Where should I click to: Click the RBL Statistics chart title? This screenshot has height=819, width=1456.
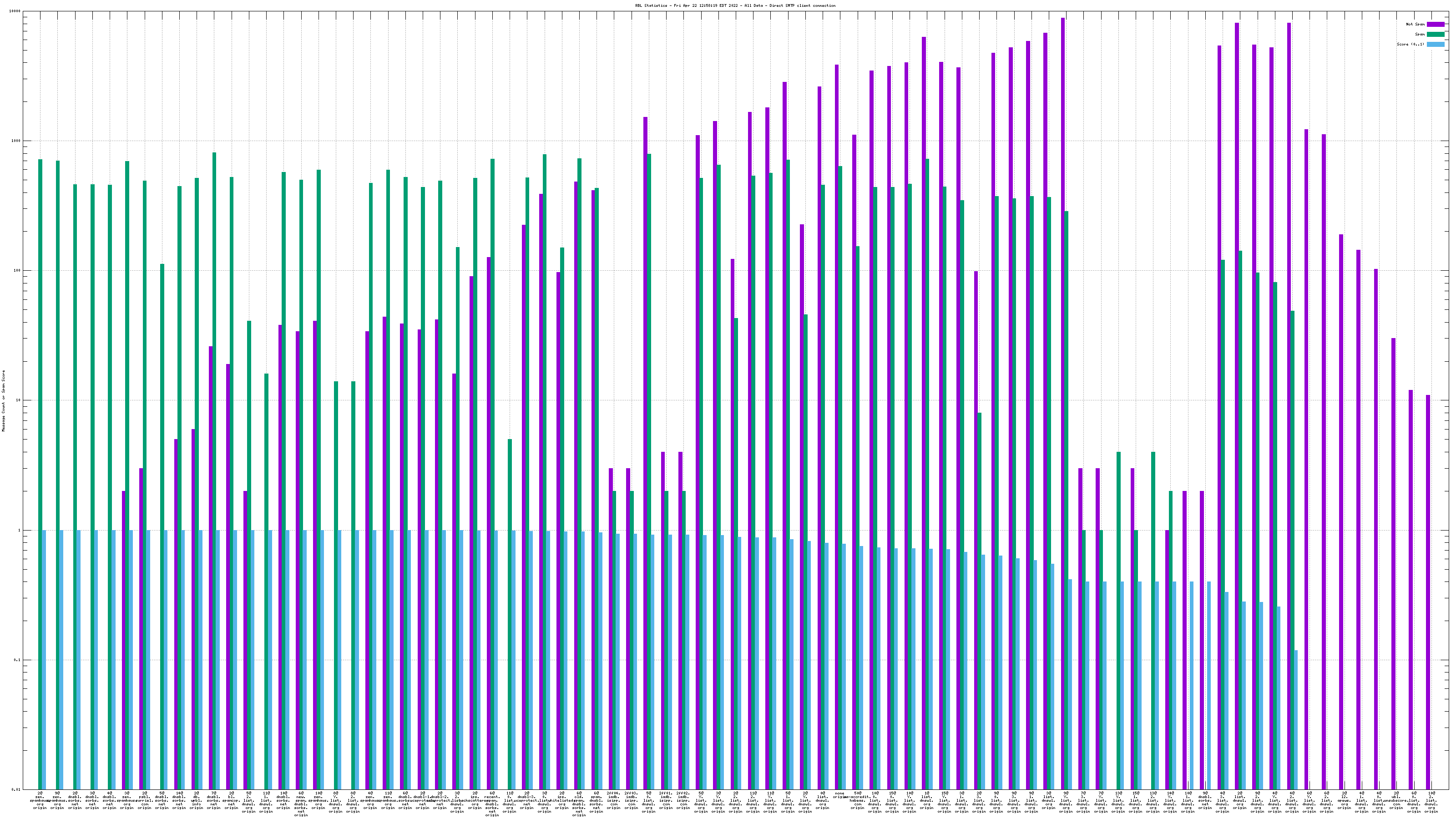735,5
